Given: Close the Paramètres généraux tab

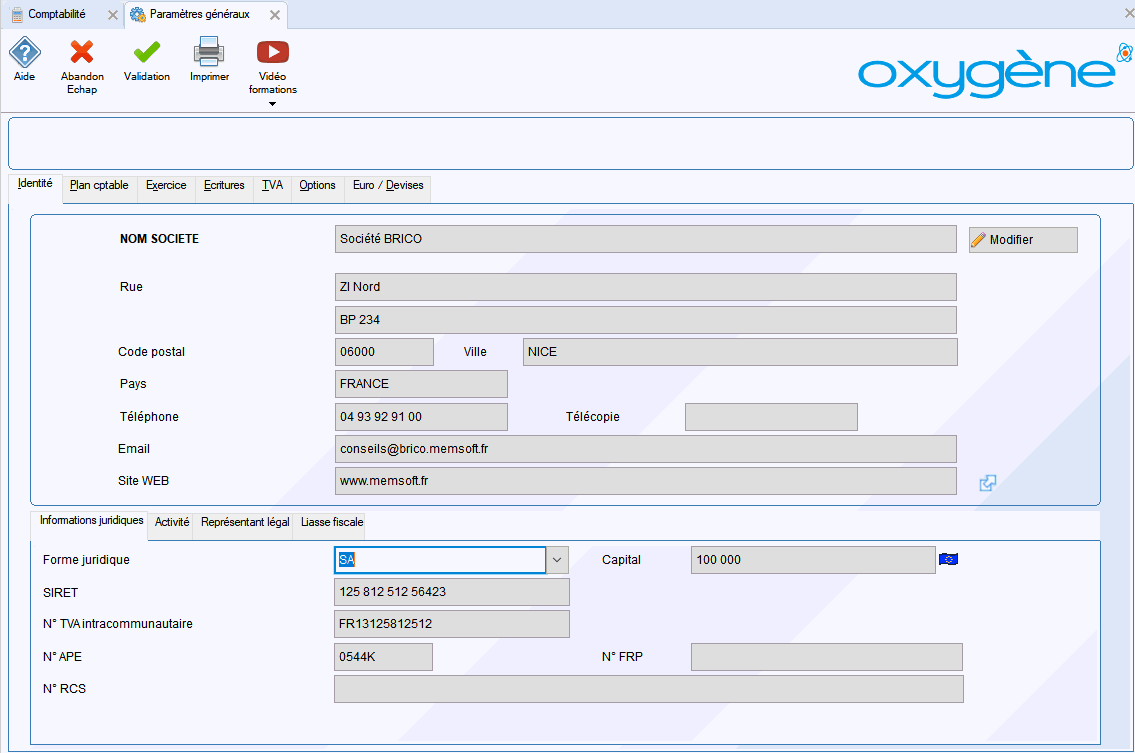Looking at the screenshot, I should pos(275,14).
